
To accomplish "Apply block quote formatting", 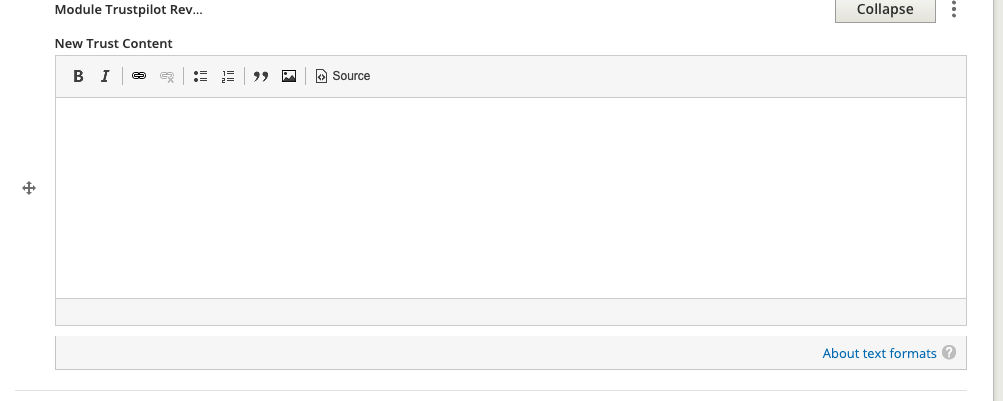I will [261, 76].
